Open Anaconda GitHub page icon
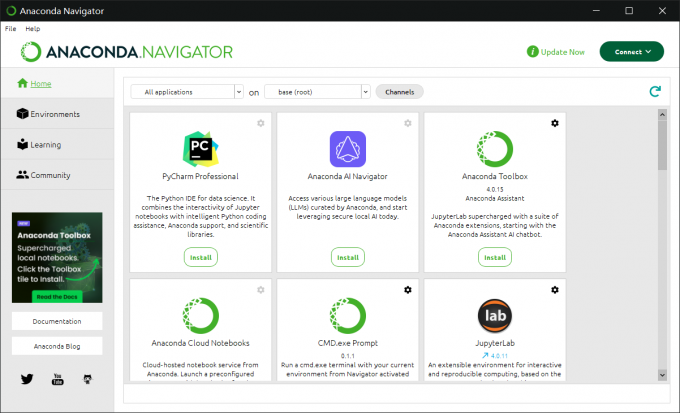Screen dimensions: 680x413 click(x=88, y=379)
